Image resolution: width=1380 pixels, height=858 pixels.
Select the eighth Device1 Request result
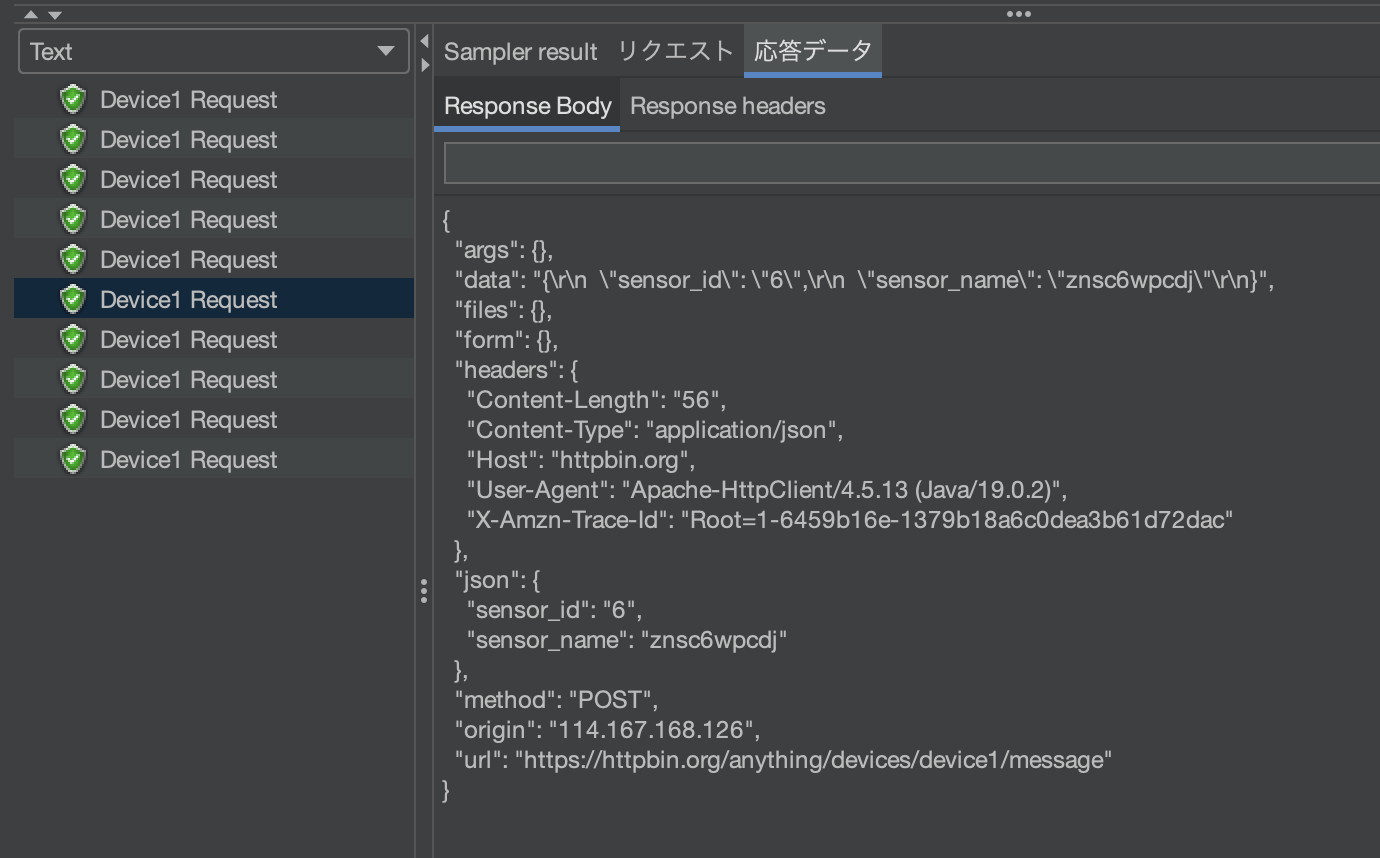coord(188,379)
